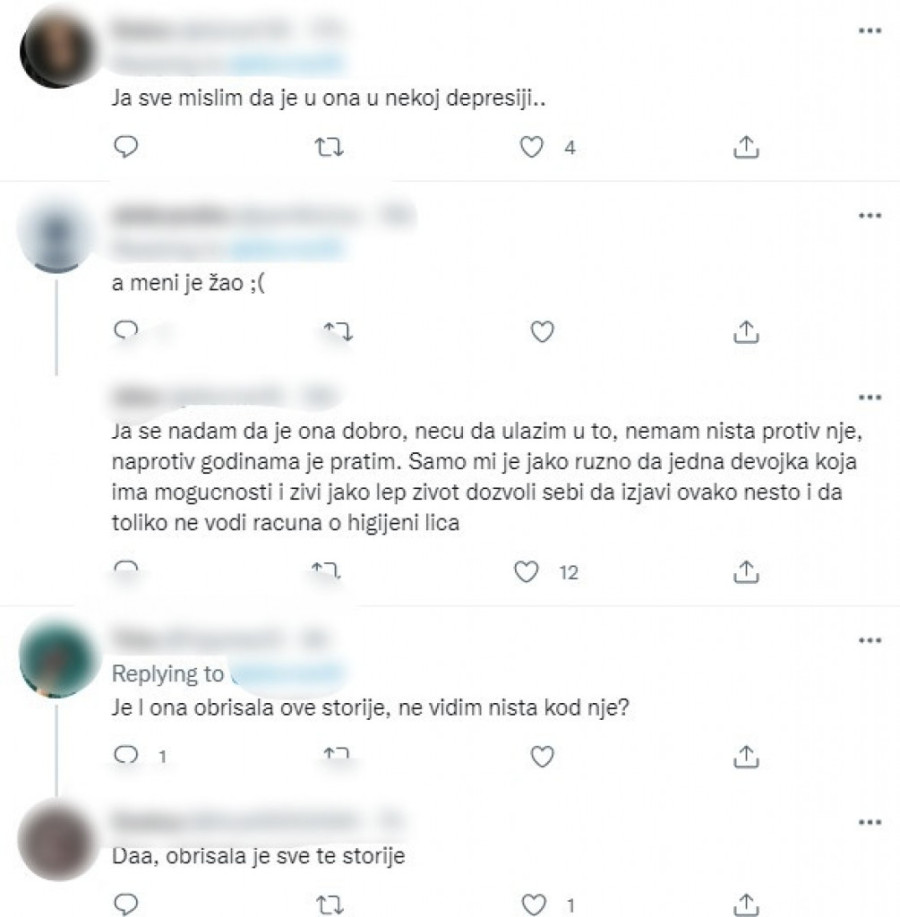This screenshot has height=917, width=900.
Task: Reply to 'Je l ona obrisala' tweet
Action: [x=125, y=755]
